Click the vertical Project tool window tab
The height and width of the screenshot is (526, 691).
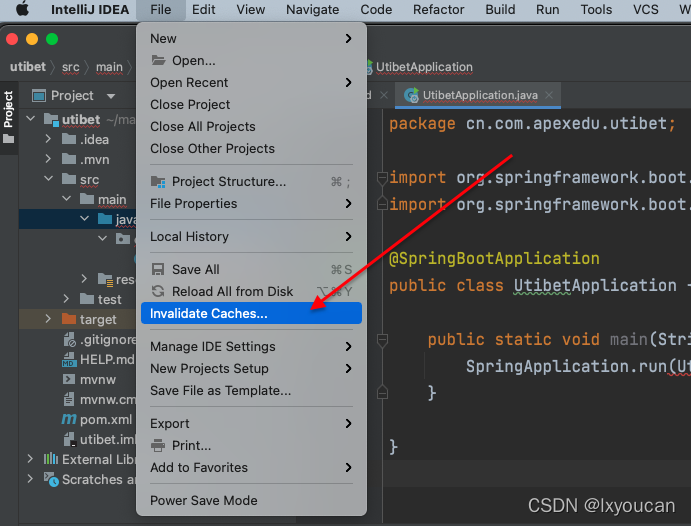coord(8,118)
